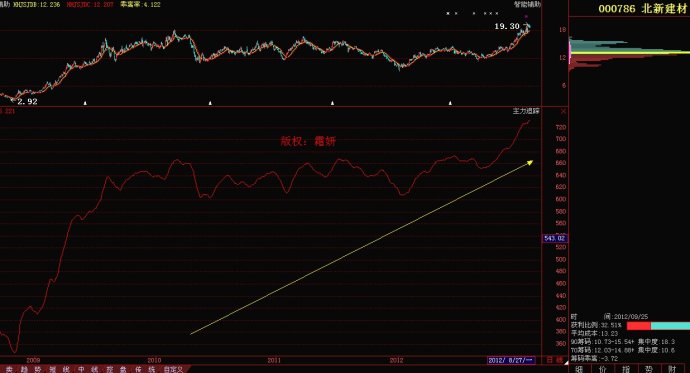Screen dimensions: 690x373
Task: Open the 筹 chip distribution tab
Action: tap(649, 369)
